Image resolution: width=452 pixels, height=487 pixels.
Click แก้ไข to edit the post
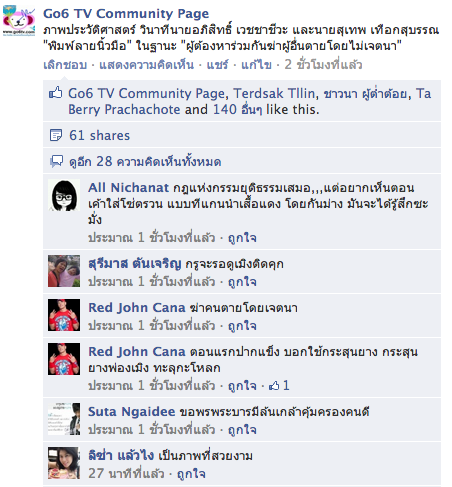[256, 65]
